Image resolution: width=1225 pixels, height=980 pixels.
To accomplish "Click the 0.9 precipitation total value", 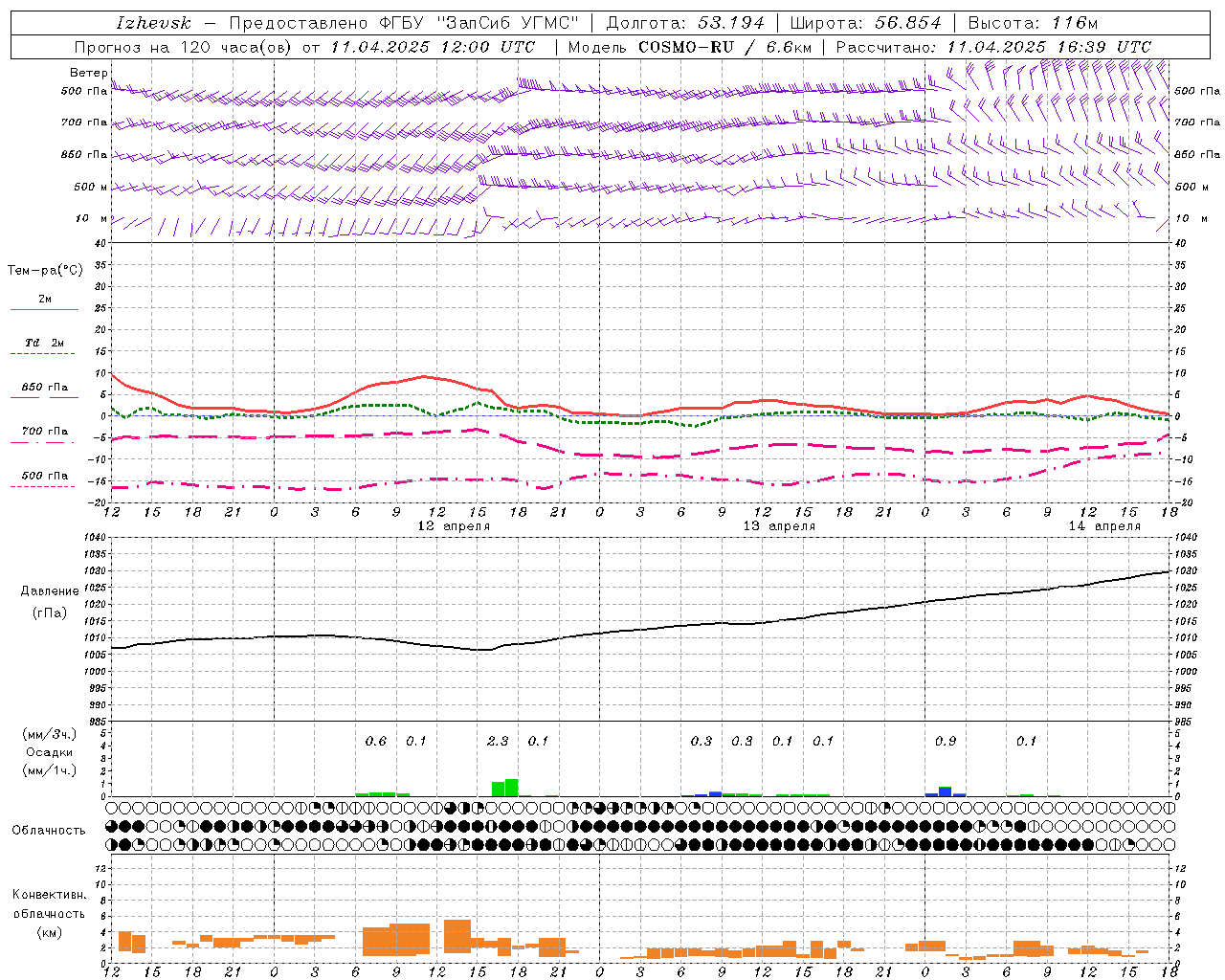I will [x=946, y=741].
